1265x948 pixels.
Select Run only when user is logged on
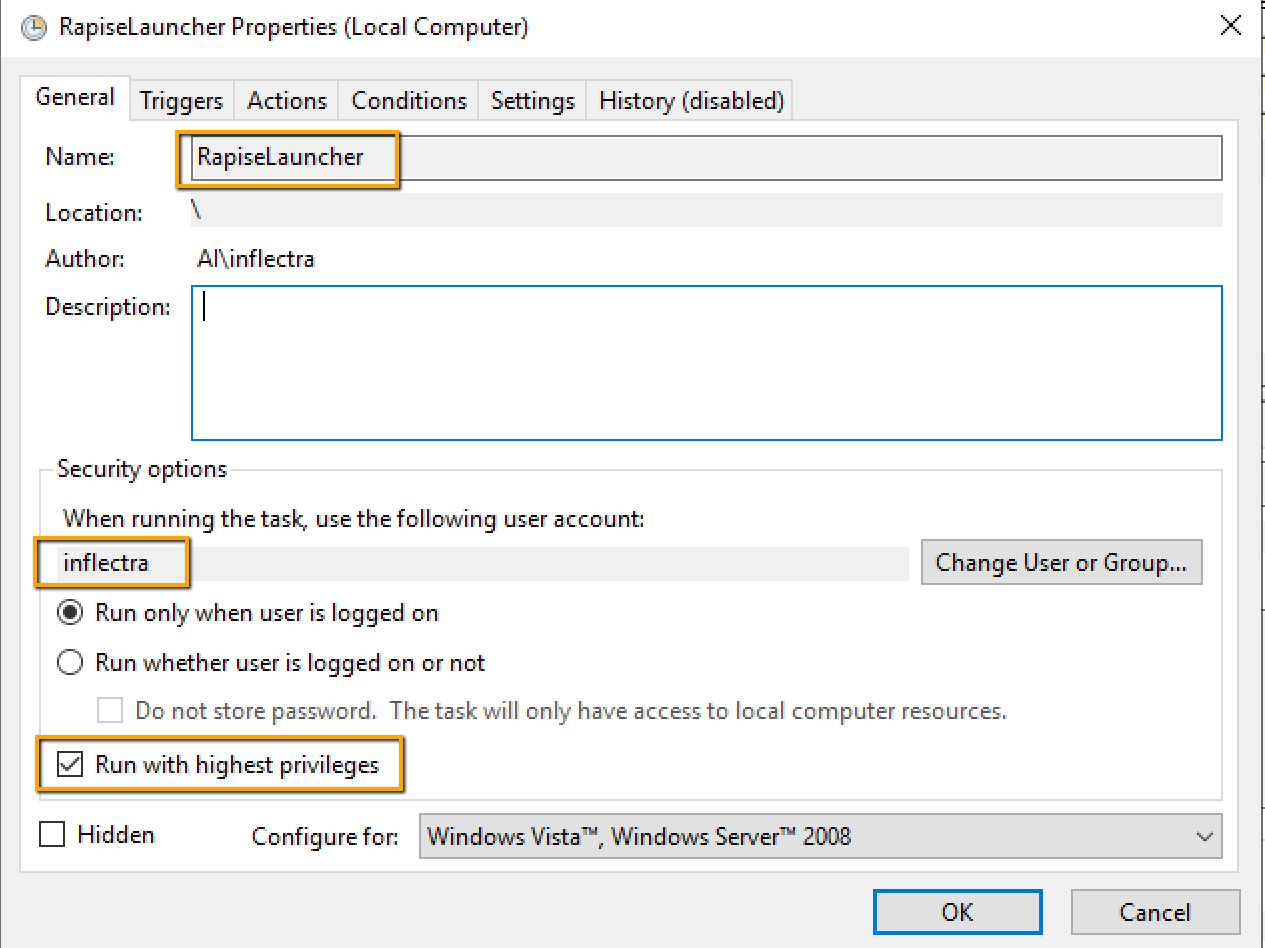click(x=70, y=613)
